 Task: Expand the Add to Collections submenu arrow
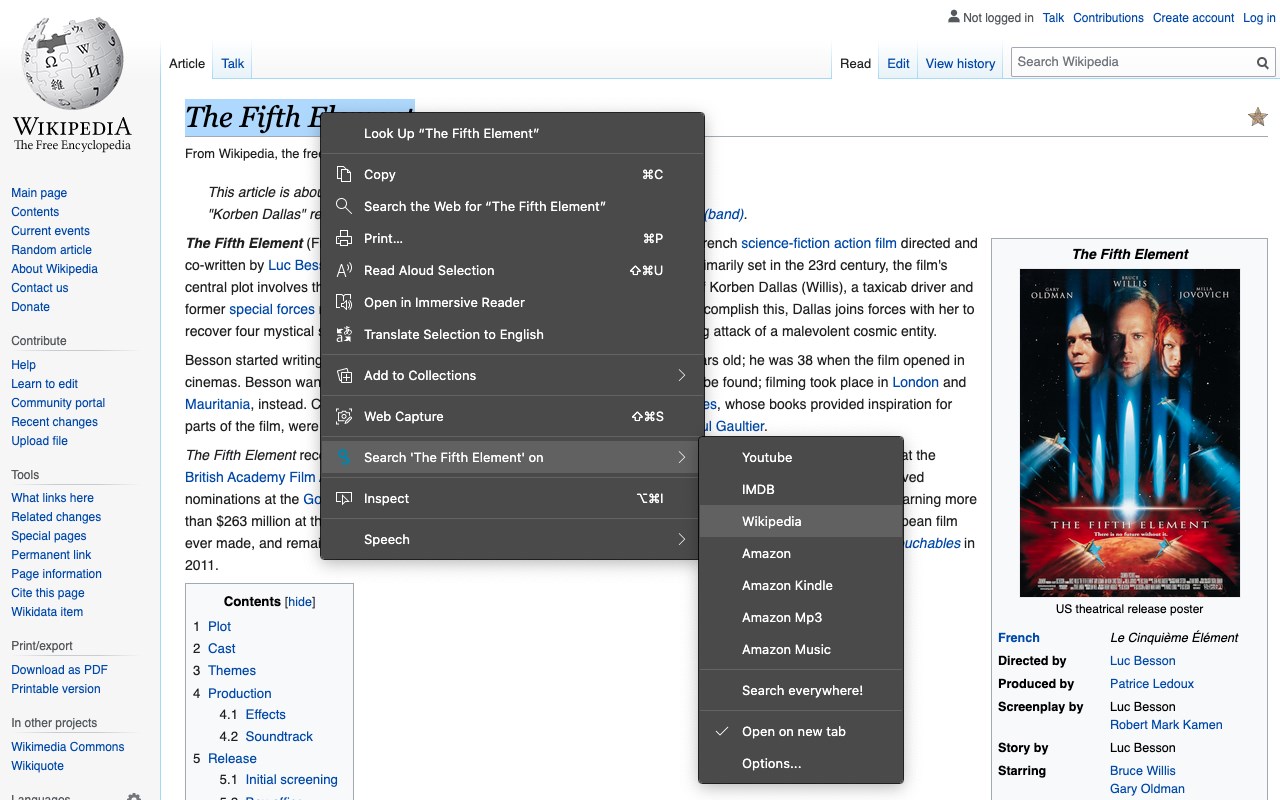point(681,375)
